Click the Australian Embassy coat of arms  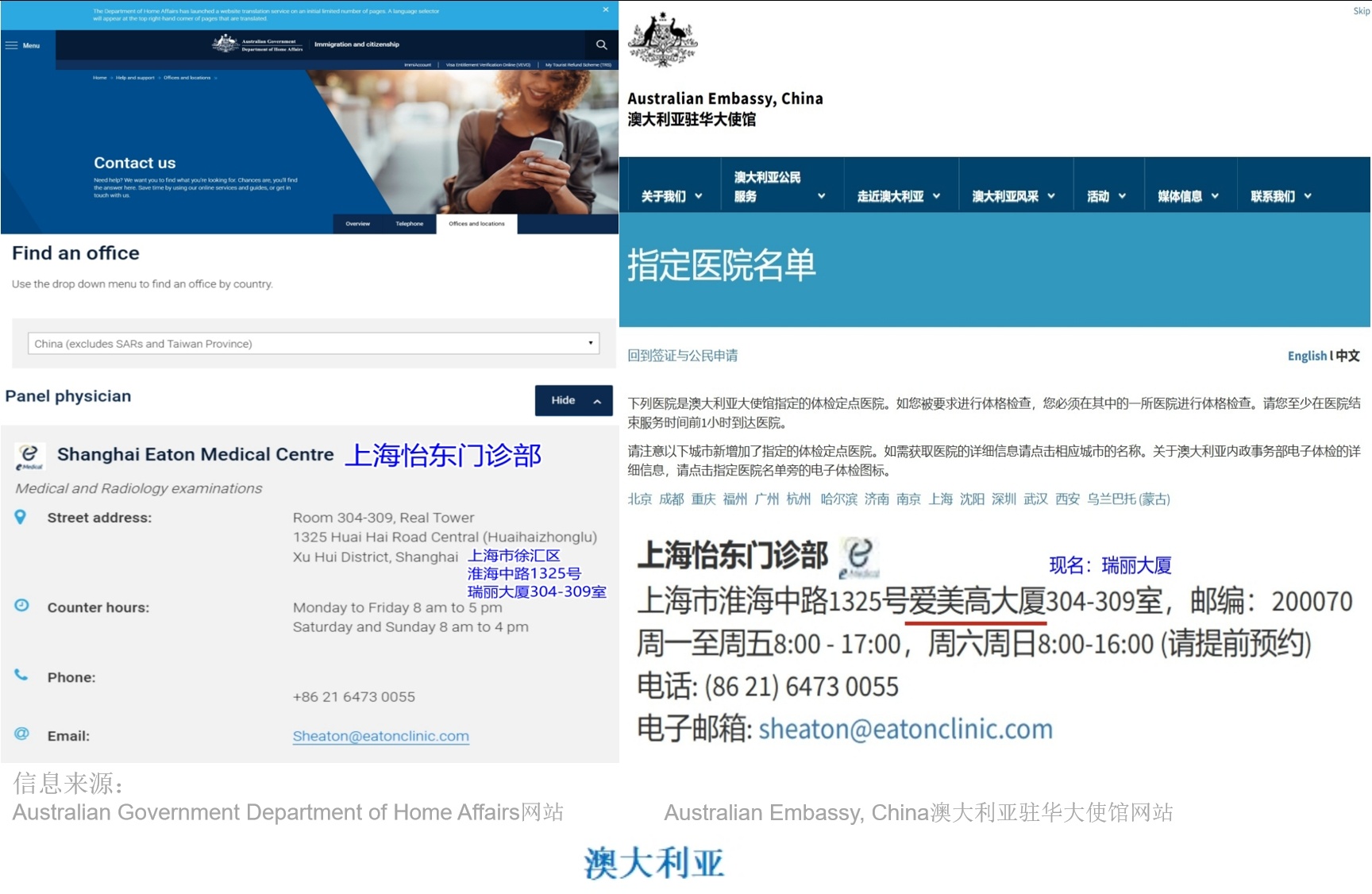(662, 40)
